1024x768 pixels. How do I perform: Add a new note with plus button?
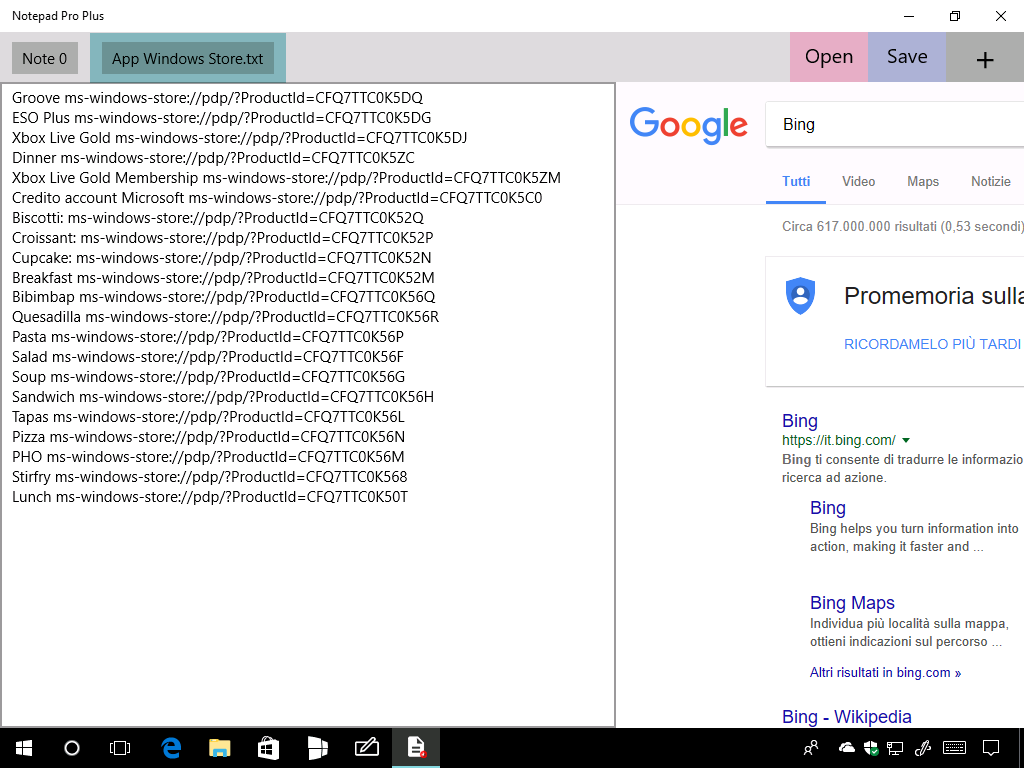point(985,59)
